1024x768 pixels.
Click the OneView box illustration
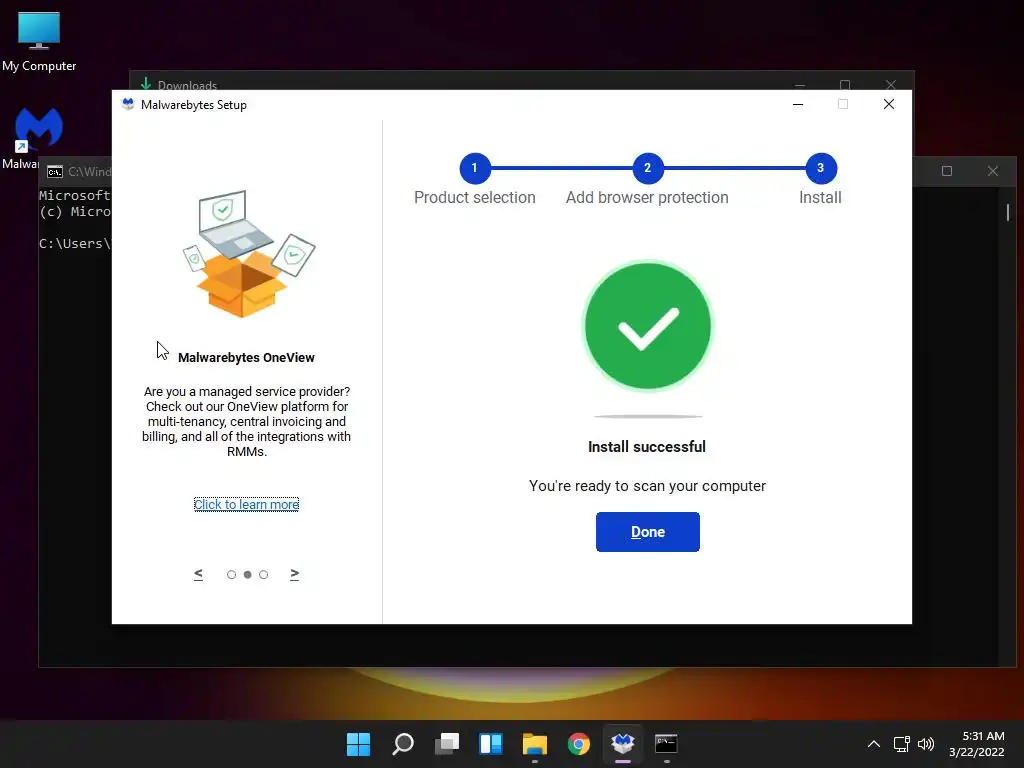point(249,254)
